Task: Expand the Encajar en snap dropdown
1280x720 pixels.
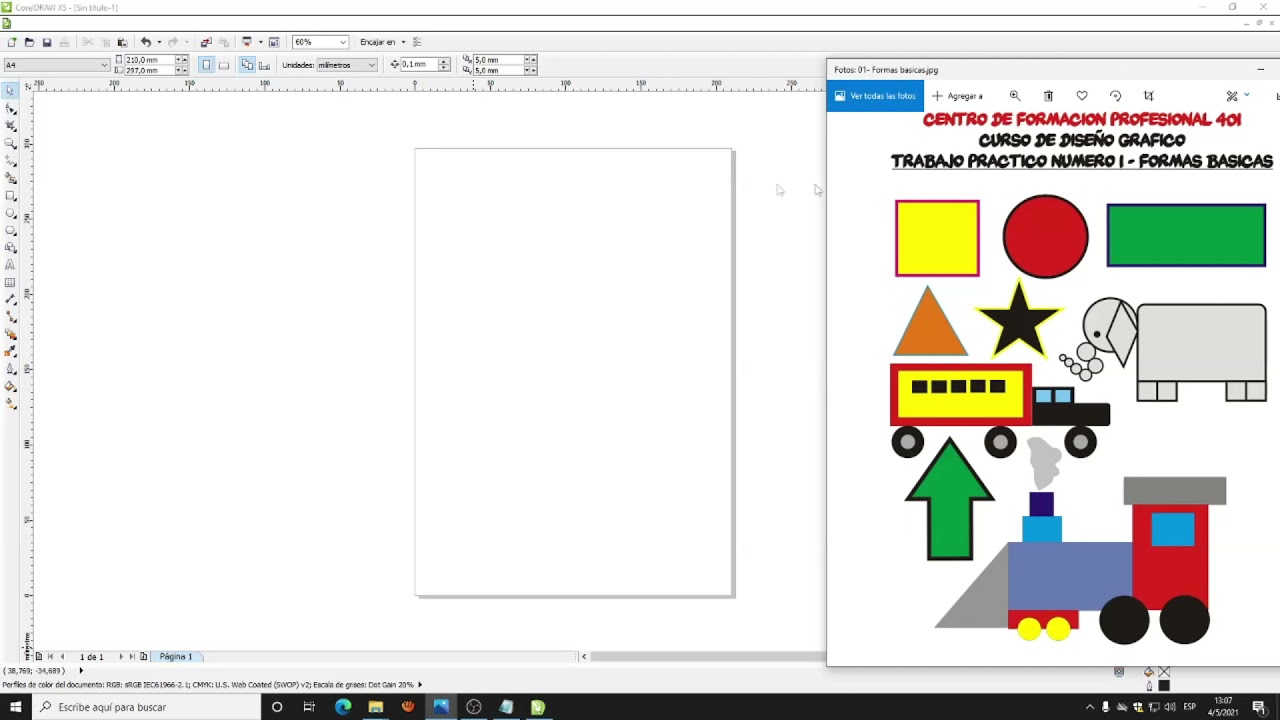Action: [403, 42]
